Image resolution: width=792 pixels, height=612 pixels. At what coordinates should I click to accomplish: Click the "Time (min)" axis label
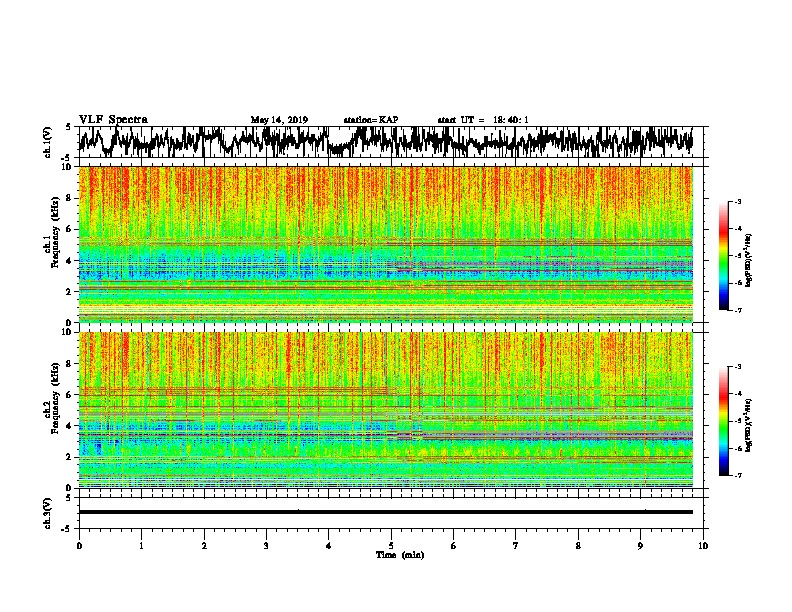point(400,555)
